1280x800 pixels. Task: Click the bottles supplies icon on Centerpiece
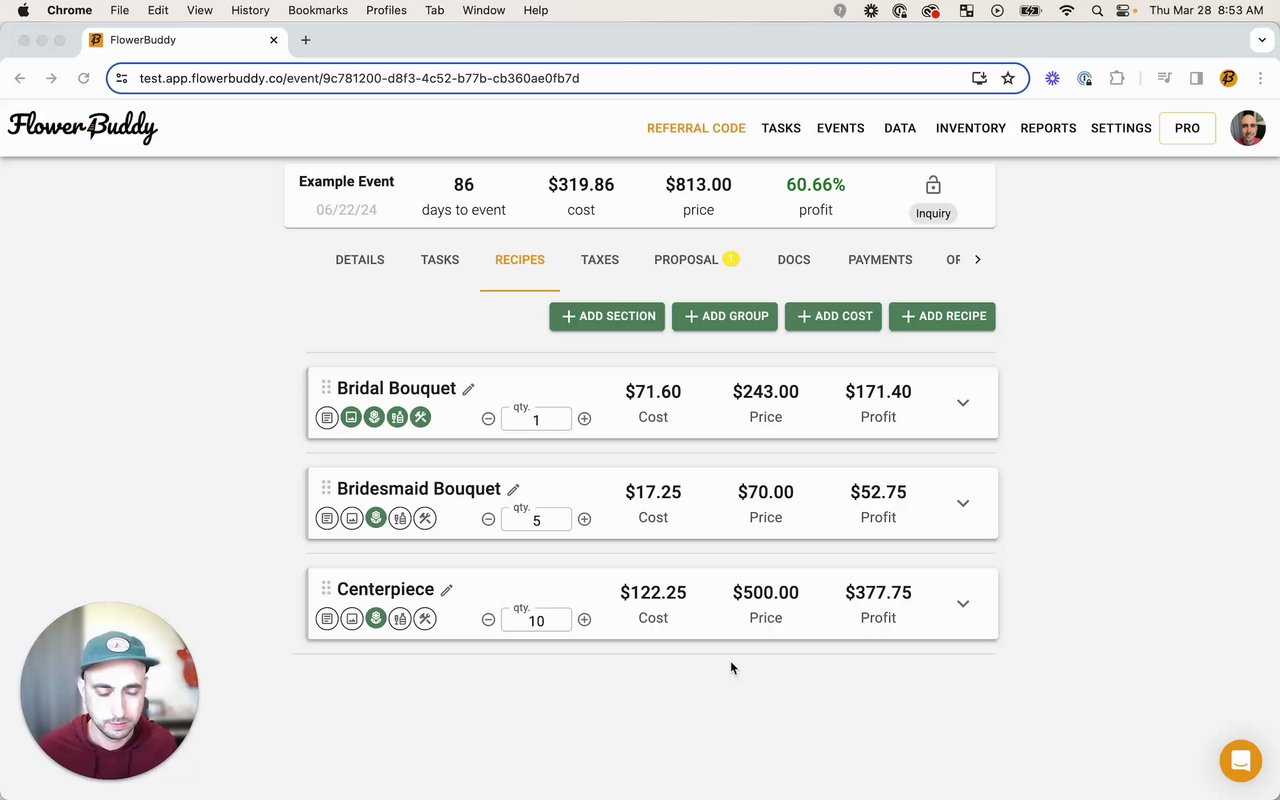coord(400,619)
